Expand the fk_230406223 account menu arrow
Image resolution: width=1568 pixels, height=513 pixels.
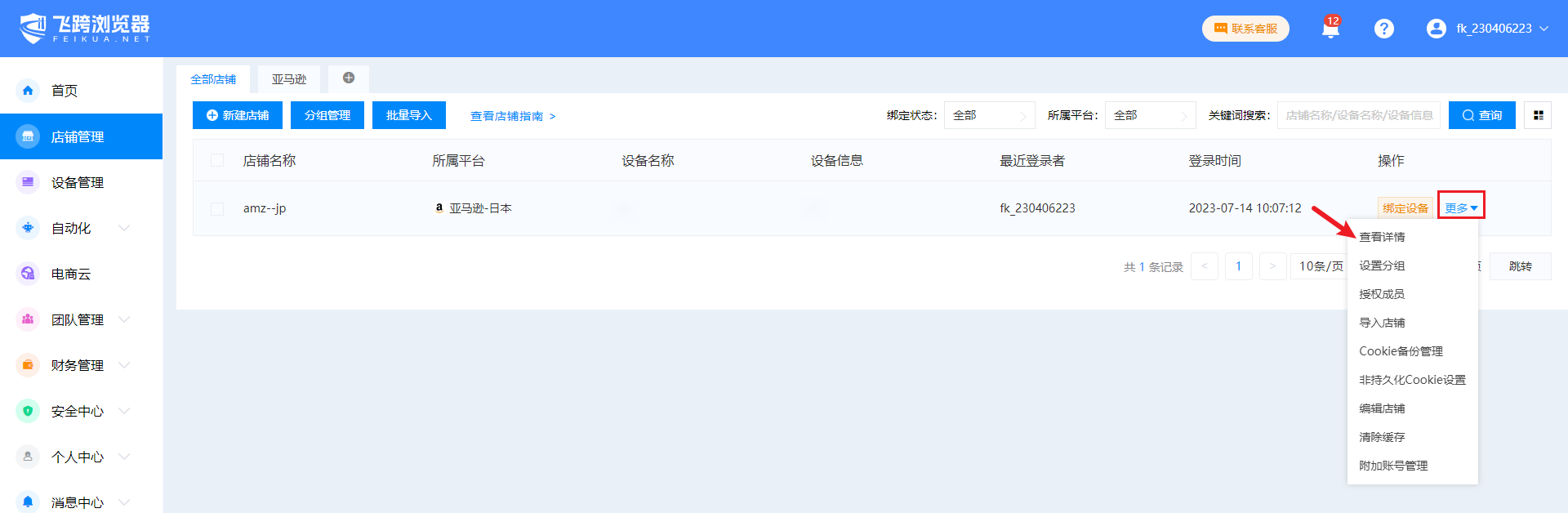tap(1544, 29)
